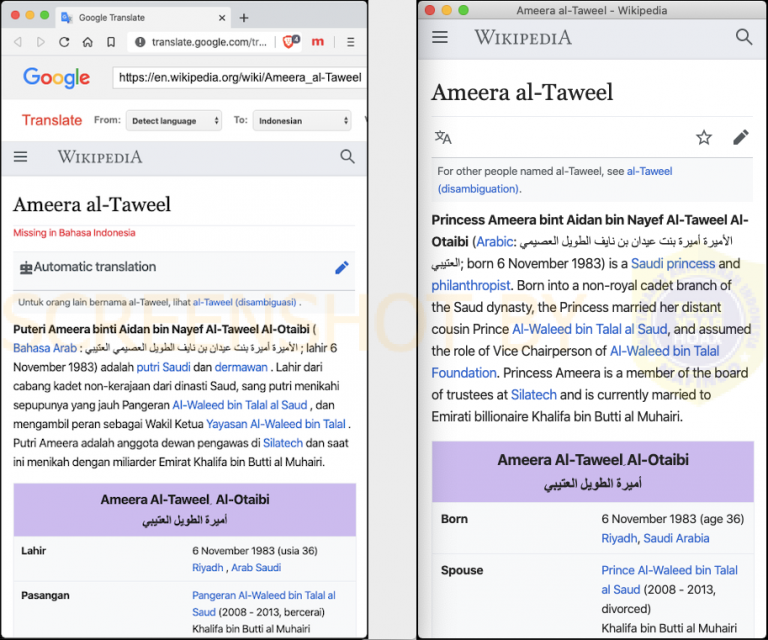Open the Bahasa Arab link
Viewport: 768px width, 640px height.
pos(45,348)
